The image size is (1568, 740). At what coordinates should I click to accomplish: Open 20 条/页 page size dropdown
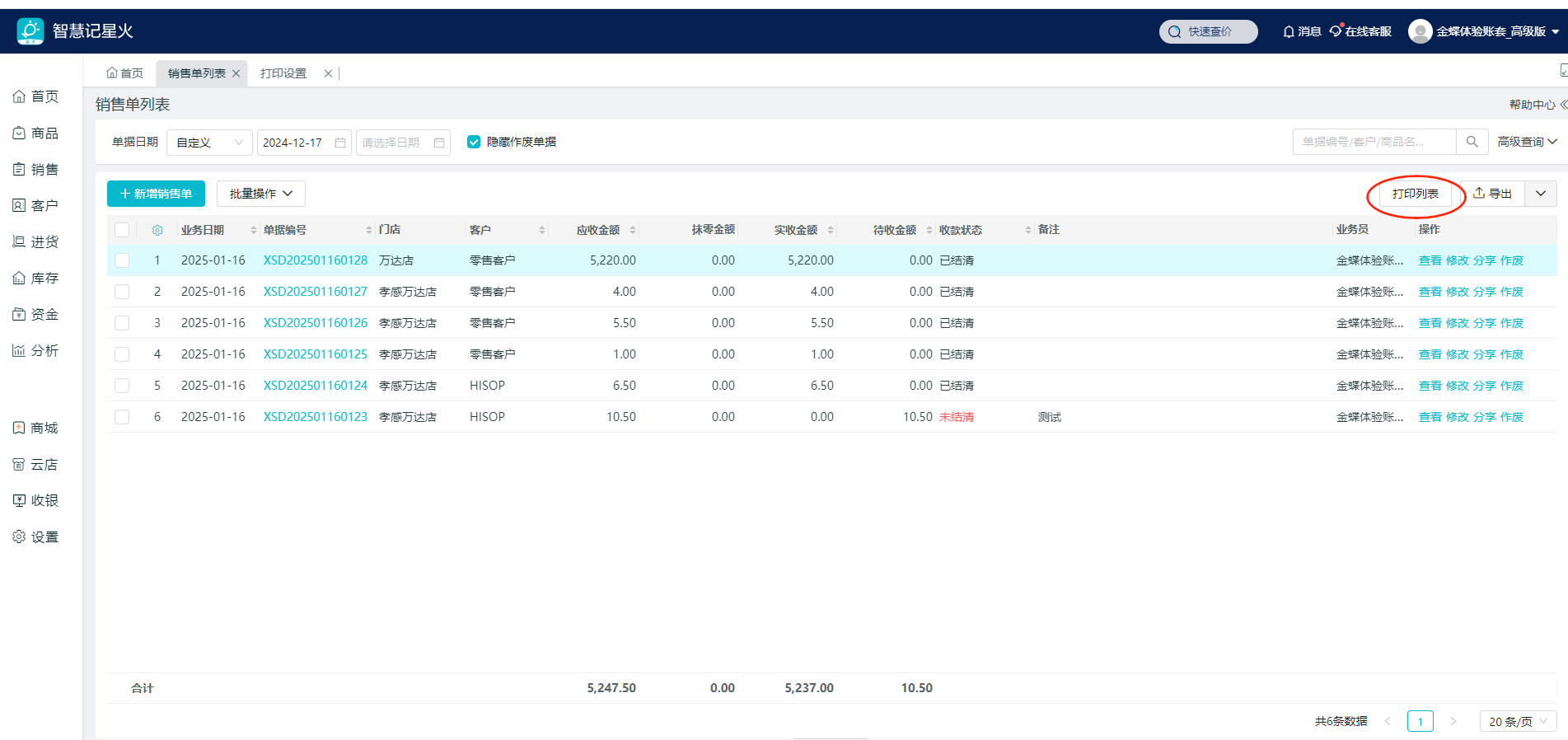(x=1518, y=721)
